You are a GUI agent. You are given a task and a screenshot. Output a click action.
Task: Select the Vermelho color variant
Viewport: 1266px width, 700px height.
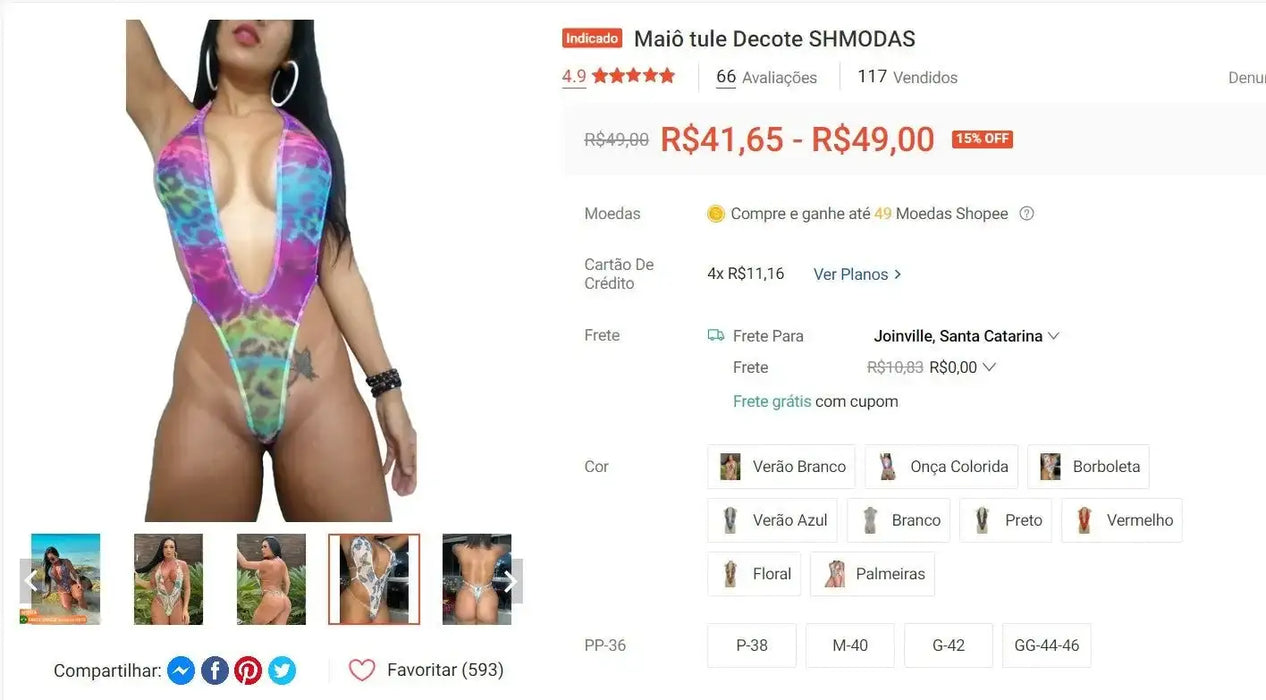coord(1122,520)
